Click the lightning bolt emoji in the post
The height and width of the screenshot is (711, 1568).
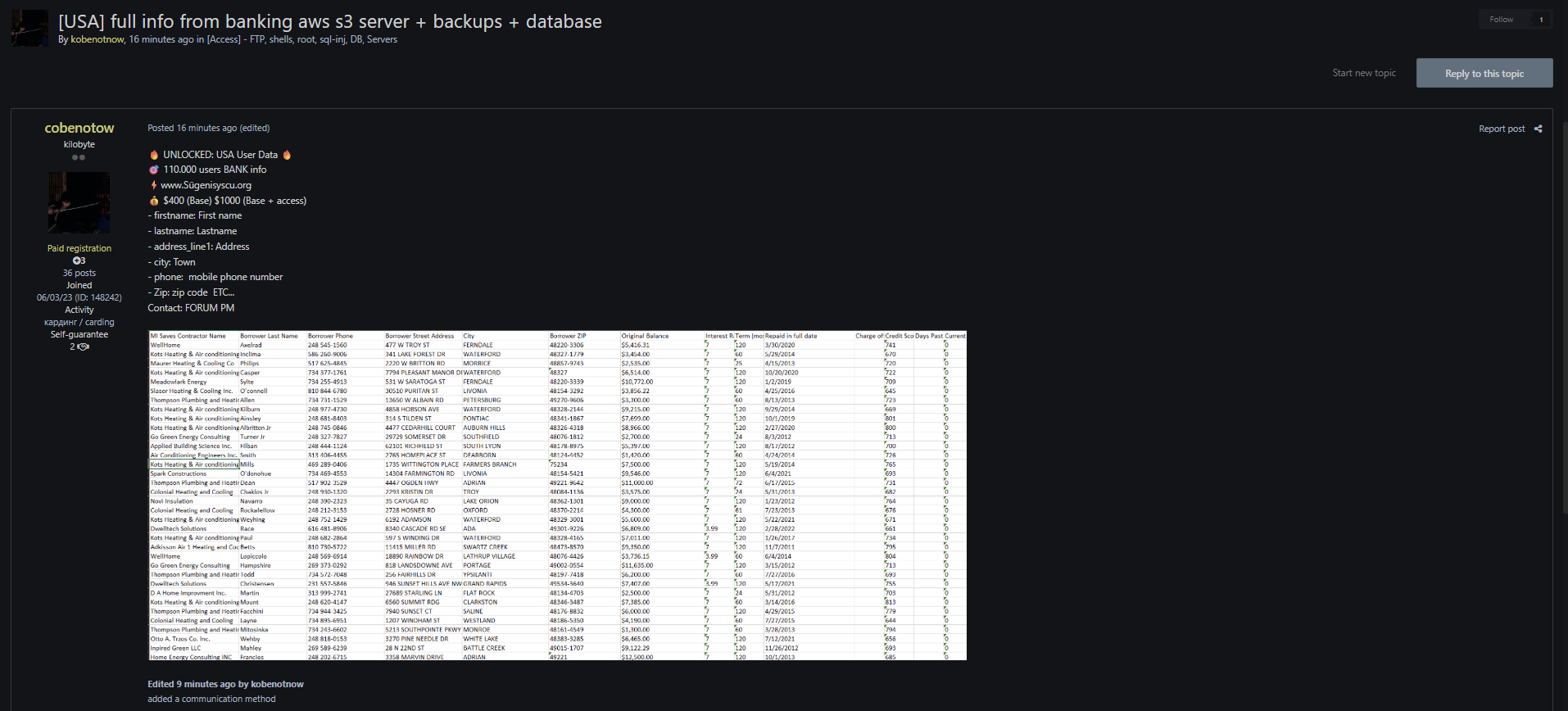(x=154, y=185)
